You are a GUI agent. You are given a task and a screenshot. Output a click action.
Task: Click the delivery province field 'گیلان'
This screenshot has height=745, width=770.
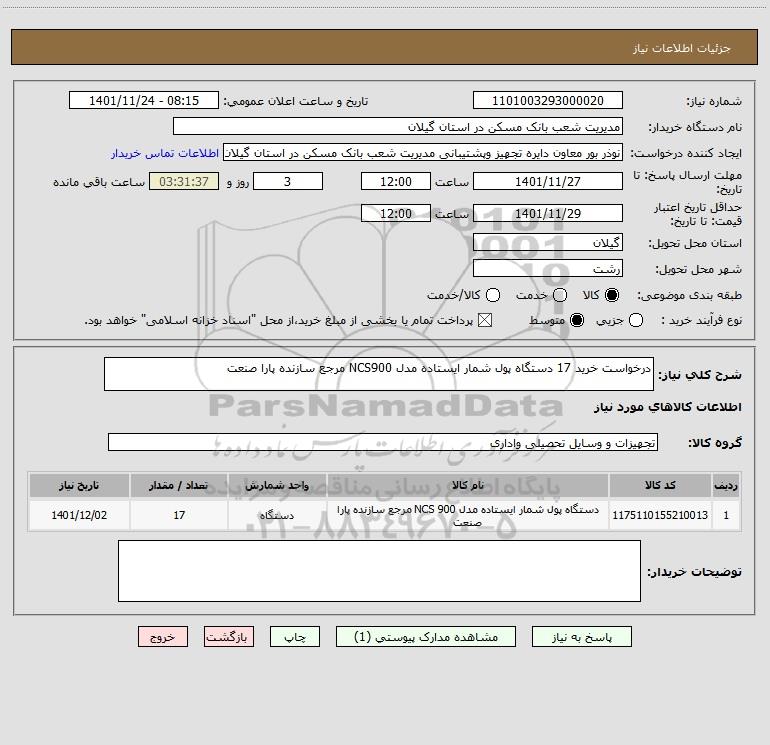tap(548, 242)
